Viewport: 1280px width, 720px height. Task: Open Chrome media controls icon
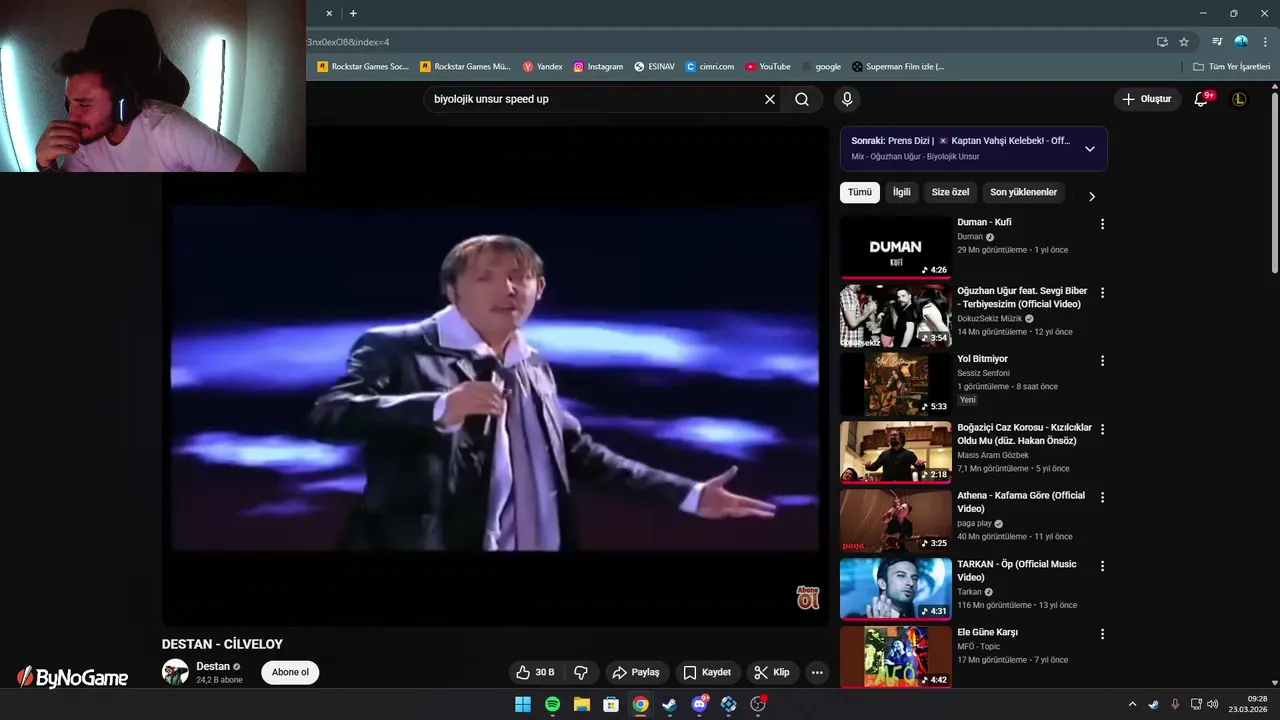click(1217, 42)
